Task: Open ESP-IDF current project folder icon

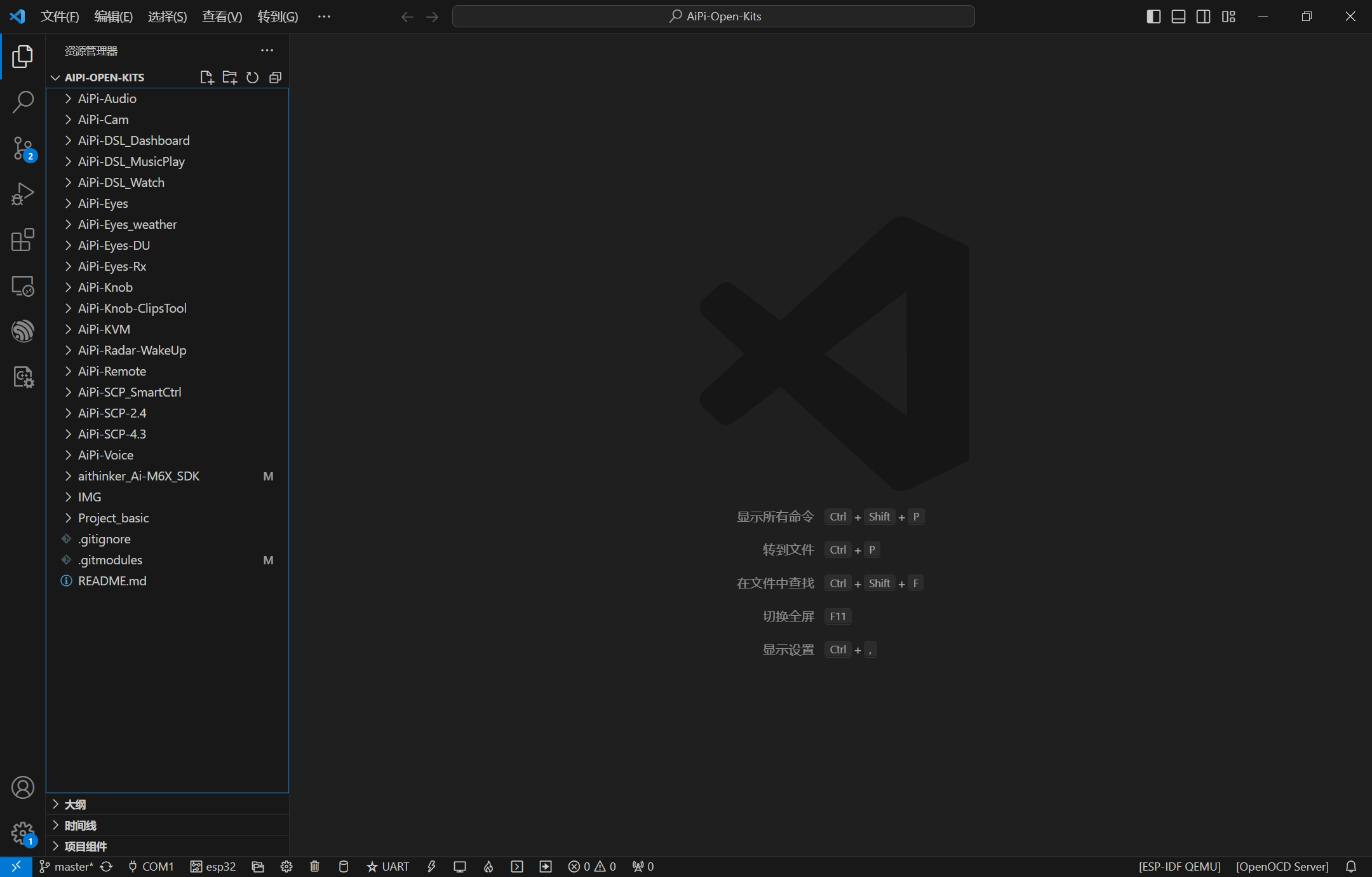Action: (x=257, y=867)
